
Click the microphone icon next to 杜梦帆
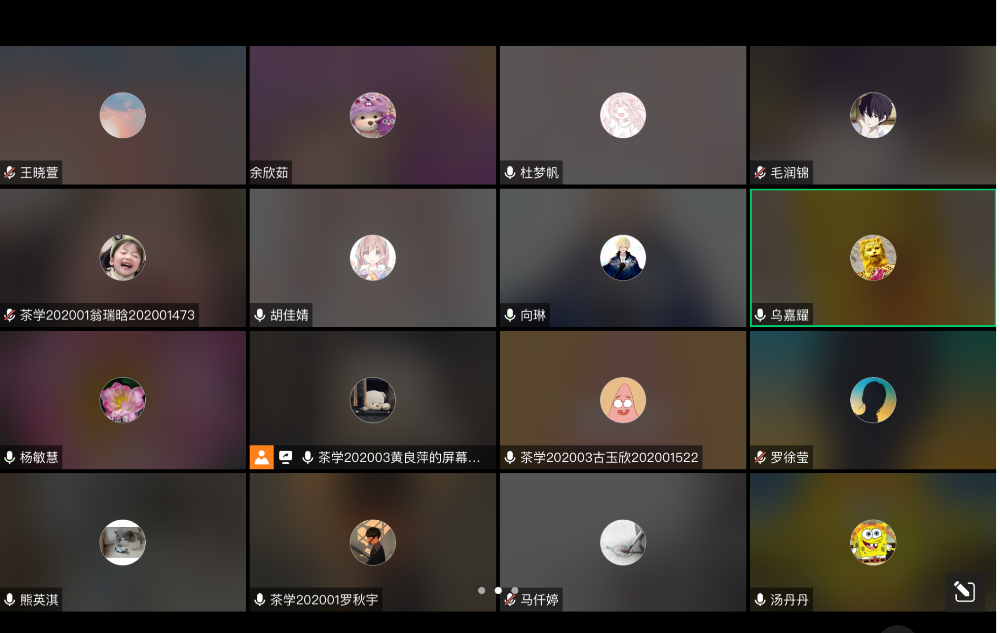point(510,173)
